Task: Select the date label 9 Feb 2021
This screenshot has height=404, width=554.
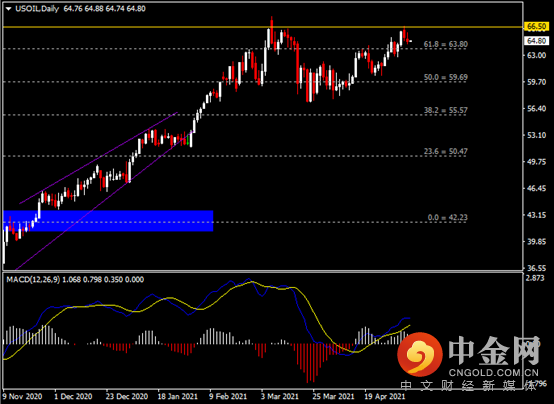Action: (228, 396)
